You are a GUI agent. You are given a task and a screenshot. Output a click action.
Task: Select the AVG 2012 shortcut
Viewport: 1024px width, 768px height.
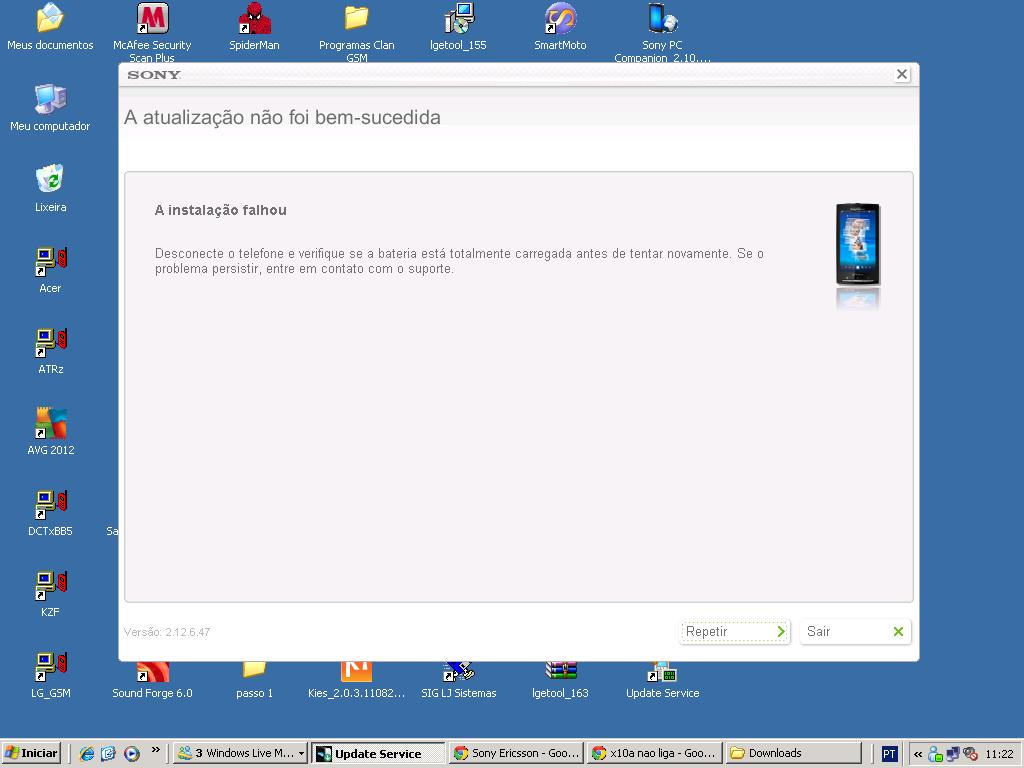(x=50, y=432)
